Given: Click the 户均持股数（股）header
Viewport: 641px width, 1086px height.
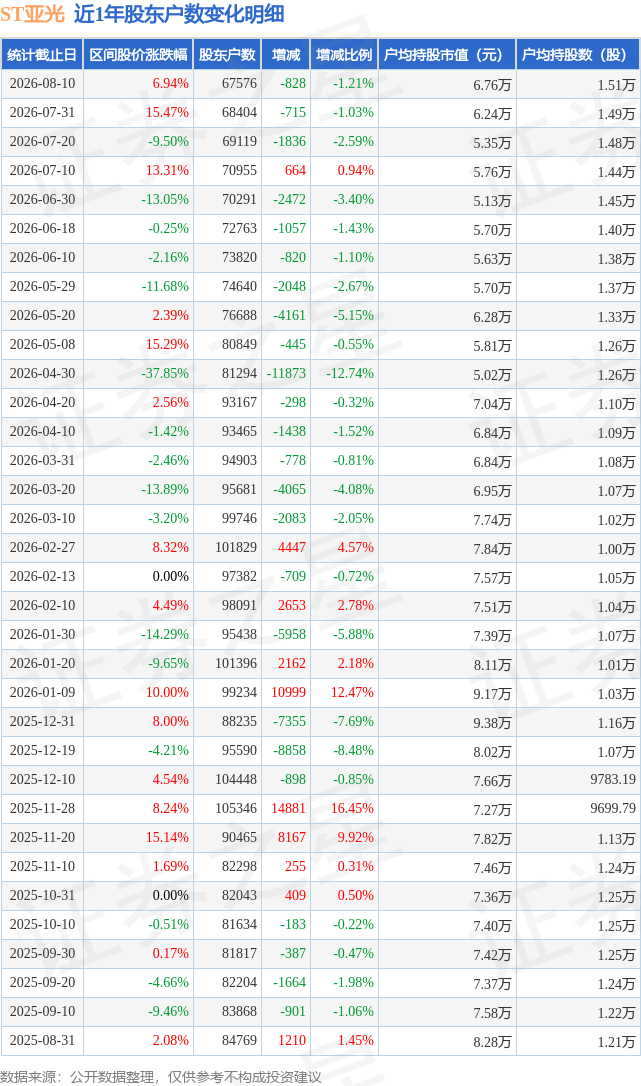Looking at the screenshot, I should point(578,55).
